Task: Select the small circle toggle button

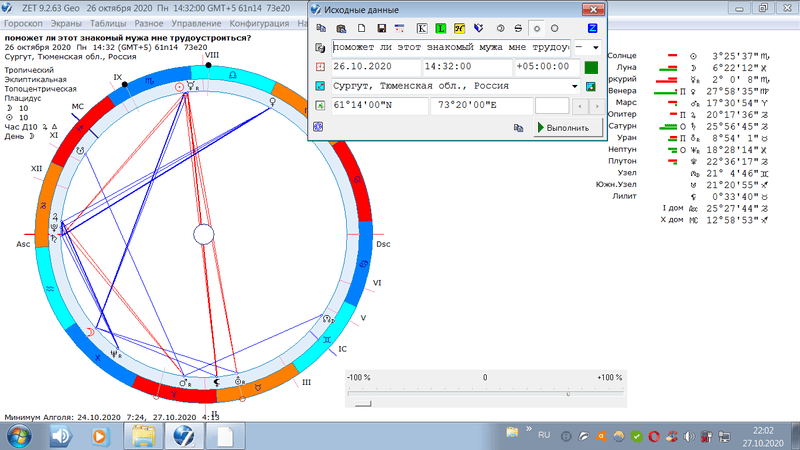Action: (537, 28)
